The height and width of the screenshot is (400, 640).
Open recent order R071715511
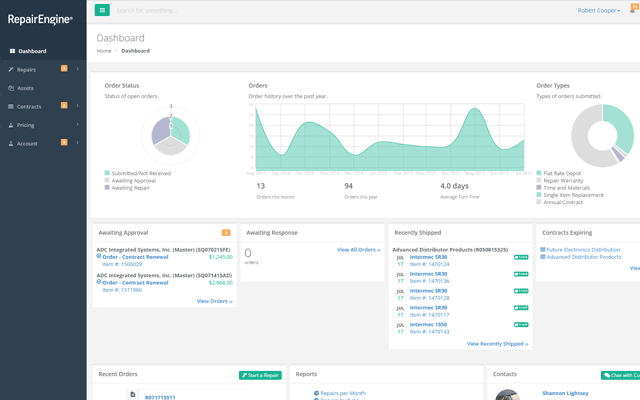(160, 397)
